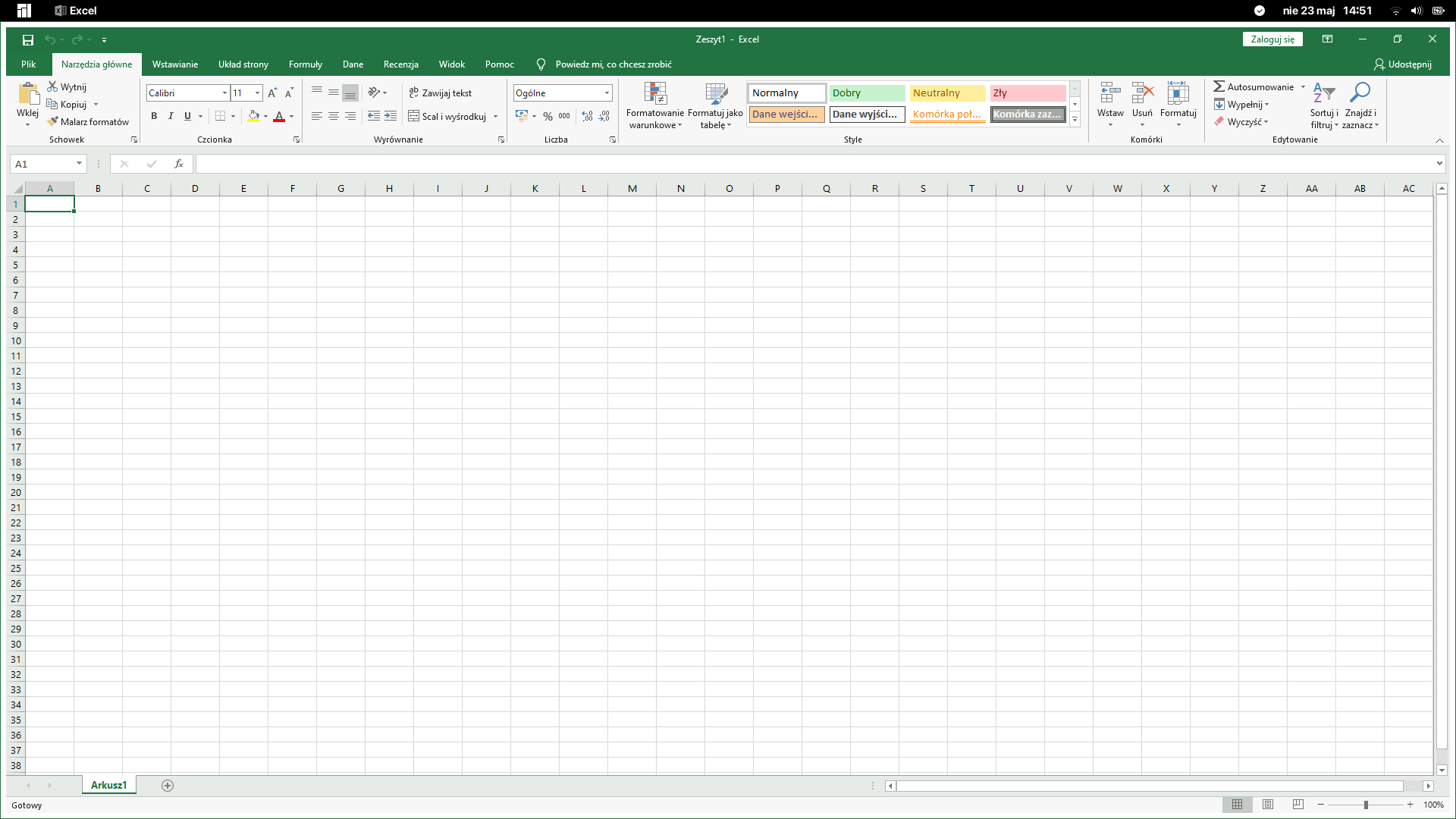Image resolution: width=1456 pixels, height=819 pixels.
Task: Click the add new sheet plus icon
Action: 168,786
